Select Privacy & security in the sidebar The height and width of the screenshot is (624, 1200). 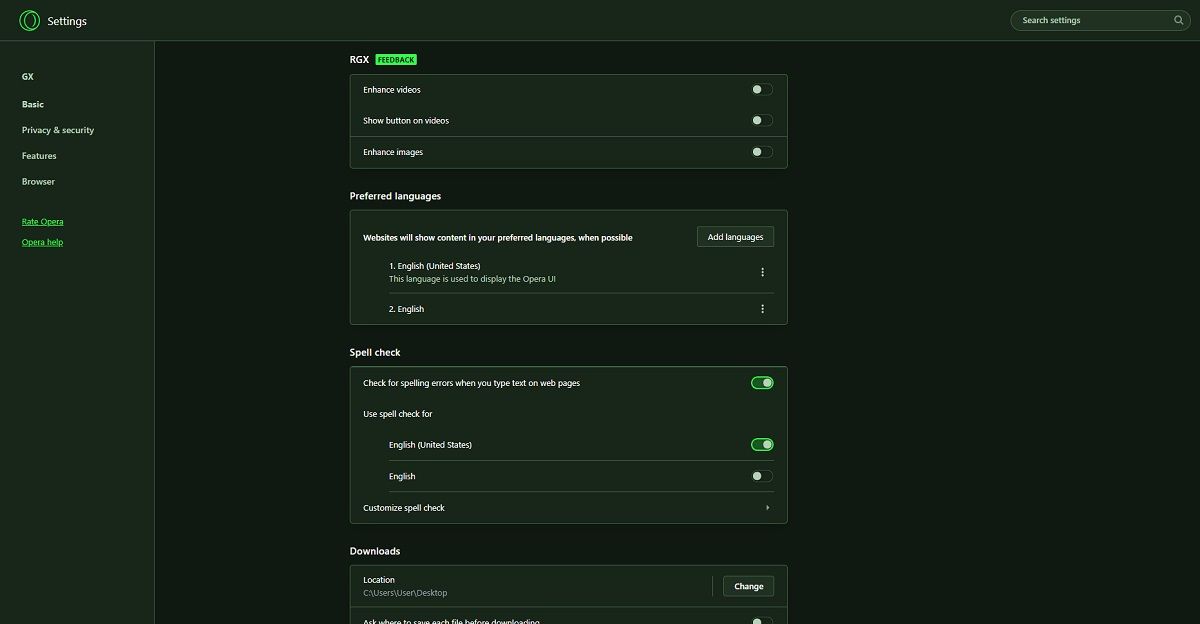click(x=57, y=130)
